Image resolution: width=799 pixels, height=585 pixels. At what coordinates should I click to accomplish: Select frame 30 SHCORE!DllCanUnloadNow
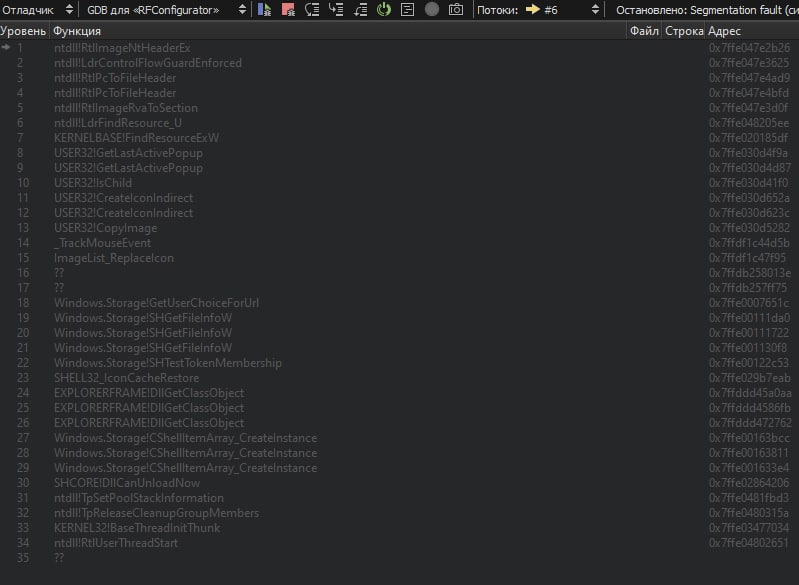pyautogui.click(x=400, y=483)
